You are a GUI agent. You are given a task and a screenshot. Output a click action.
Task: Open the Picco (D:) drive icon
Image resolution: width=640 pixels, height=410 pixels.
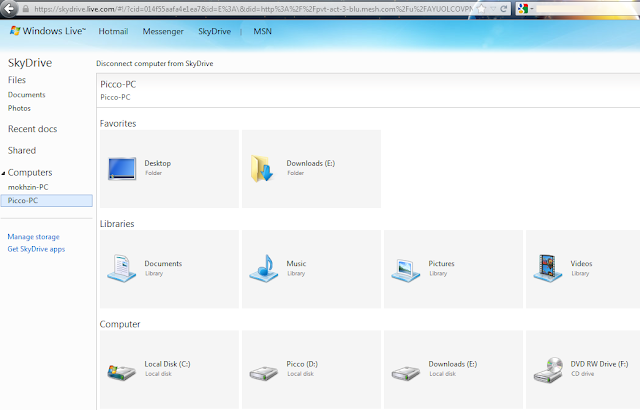pyautogui.click(x=264, y=373)
